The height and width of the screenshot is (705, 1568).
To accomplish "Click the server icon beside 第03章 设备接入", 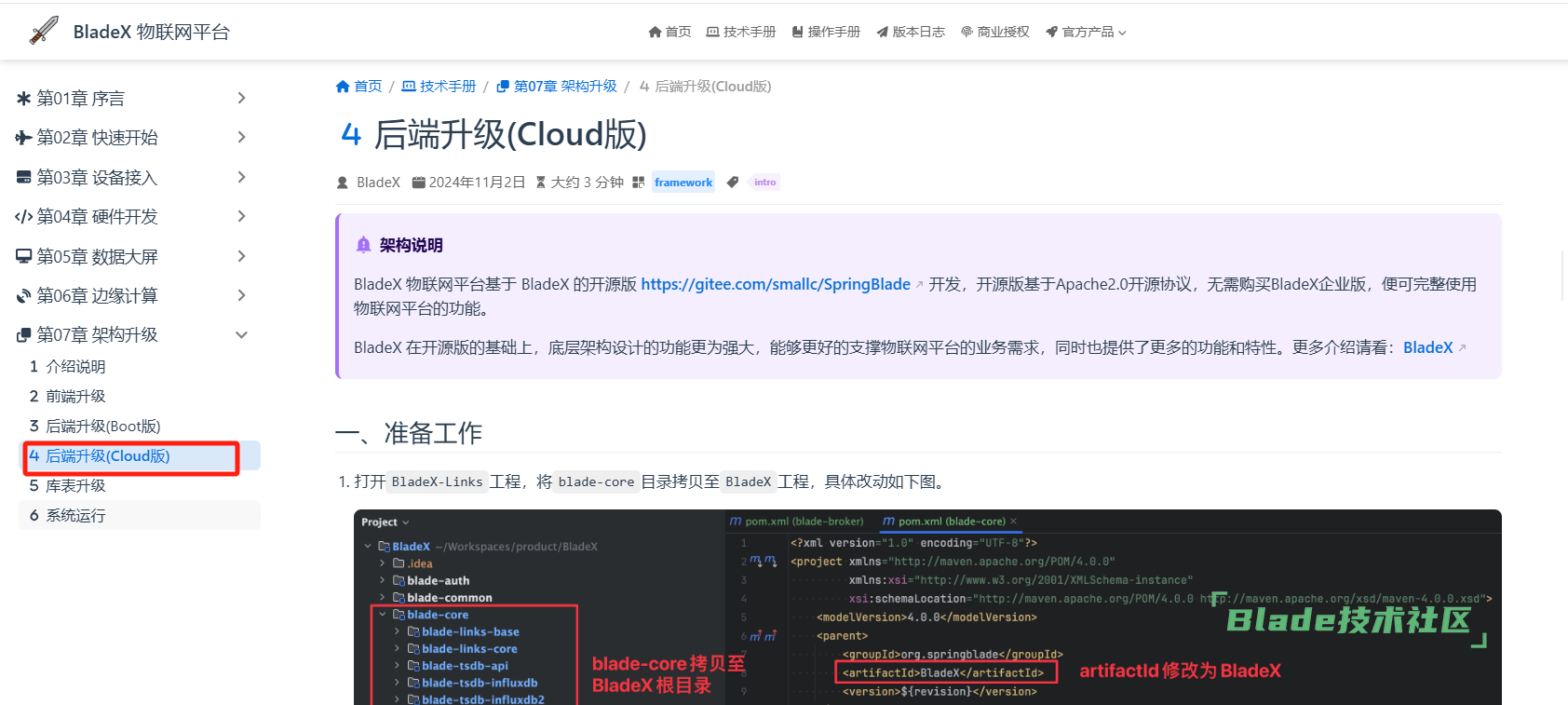I will click(x=24, y=177).
